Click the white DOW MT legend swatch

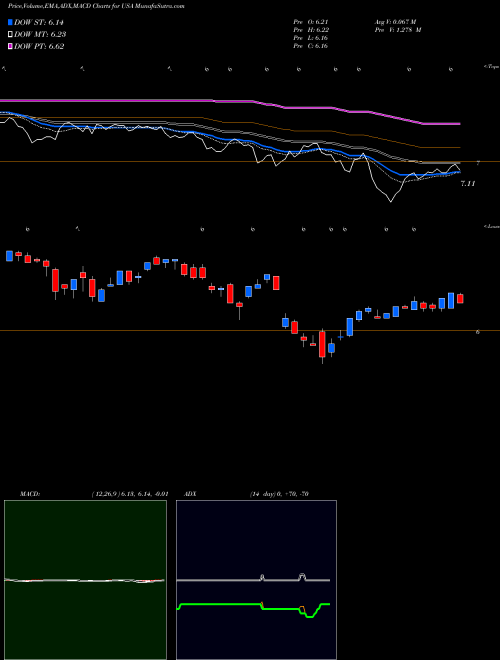tap(11, 35)
